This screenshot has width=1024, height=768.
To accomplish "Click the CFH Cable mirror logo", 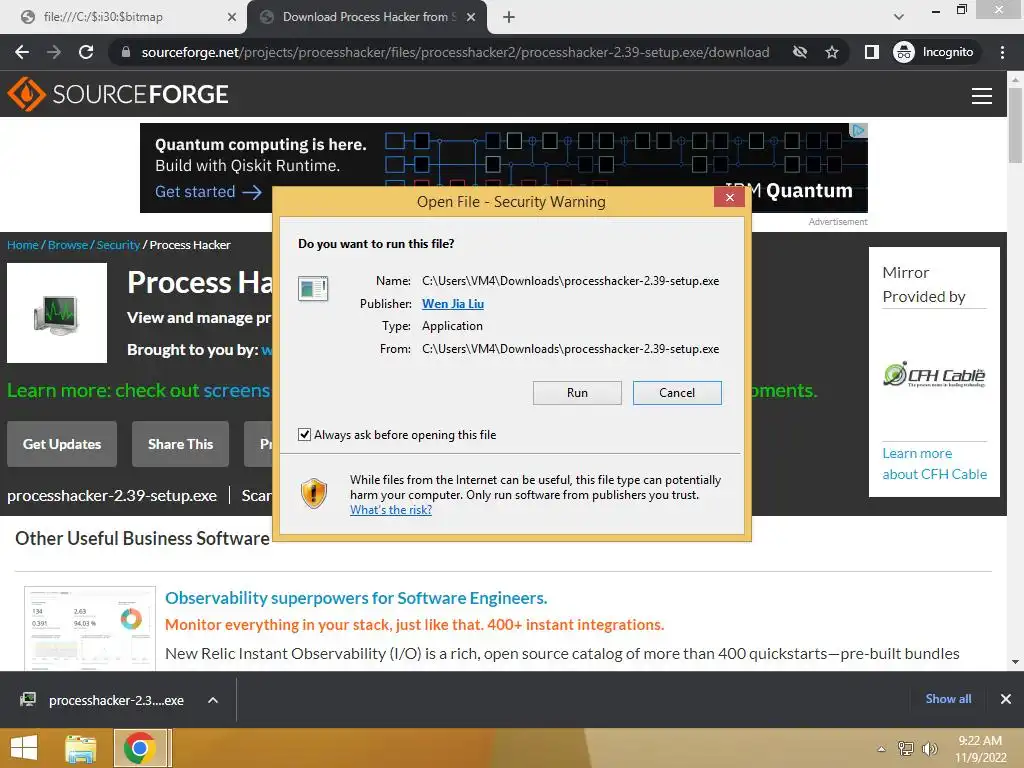I will 934,375.
